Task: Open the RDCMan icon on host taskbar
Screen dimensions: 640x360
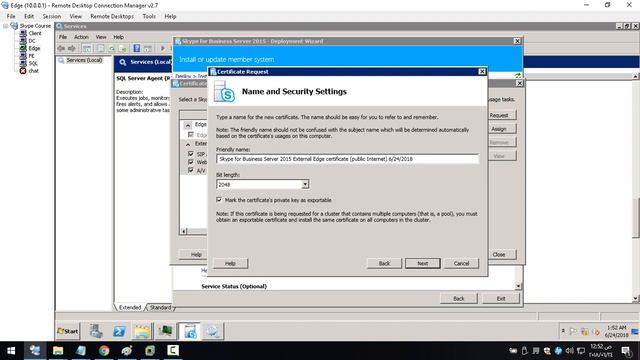Action: tap(35, 351)
